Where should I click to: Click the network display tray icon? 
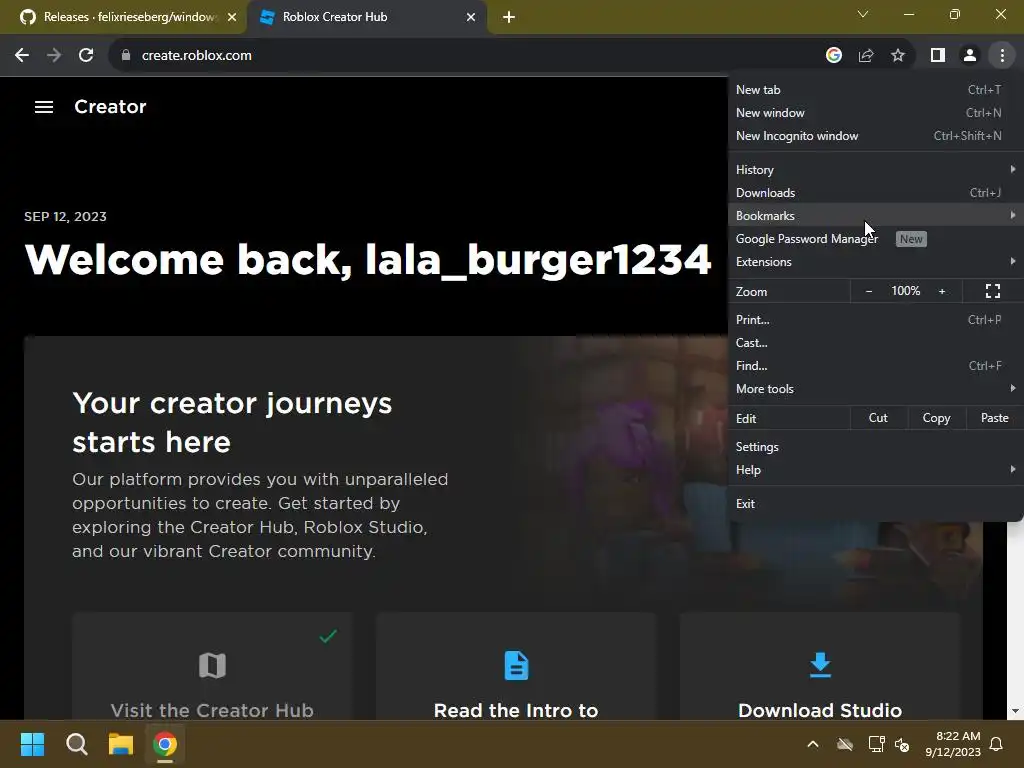pyautogui.click(x=876, y=744)
